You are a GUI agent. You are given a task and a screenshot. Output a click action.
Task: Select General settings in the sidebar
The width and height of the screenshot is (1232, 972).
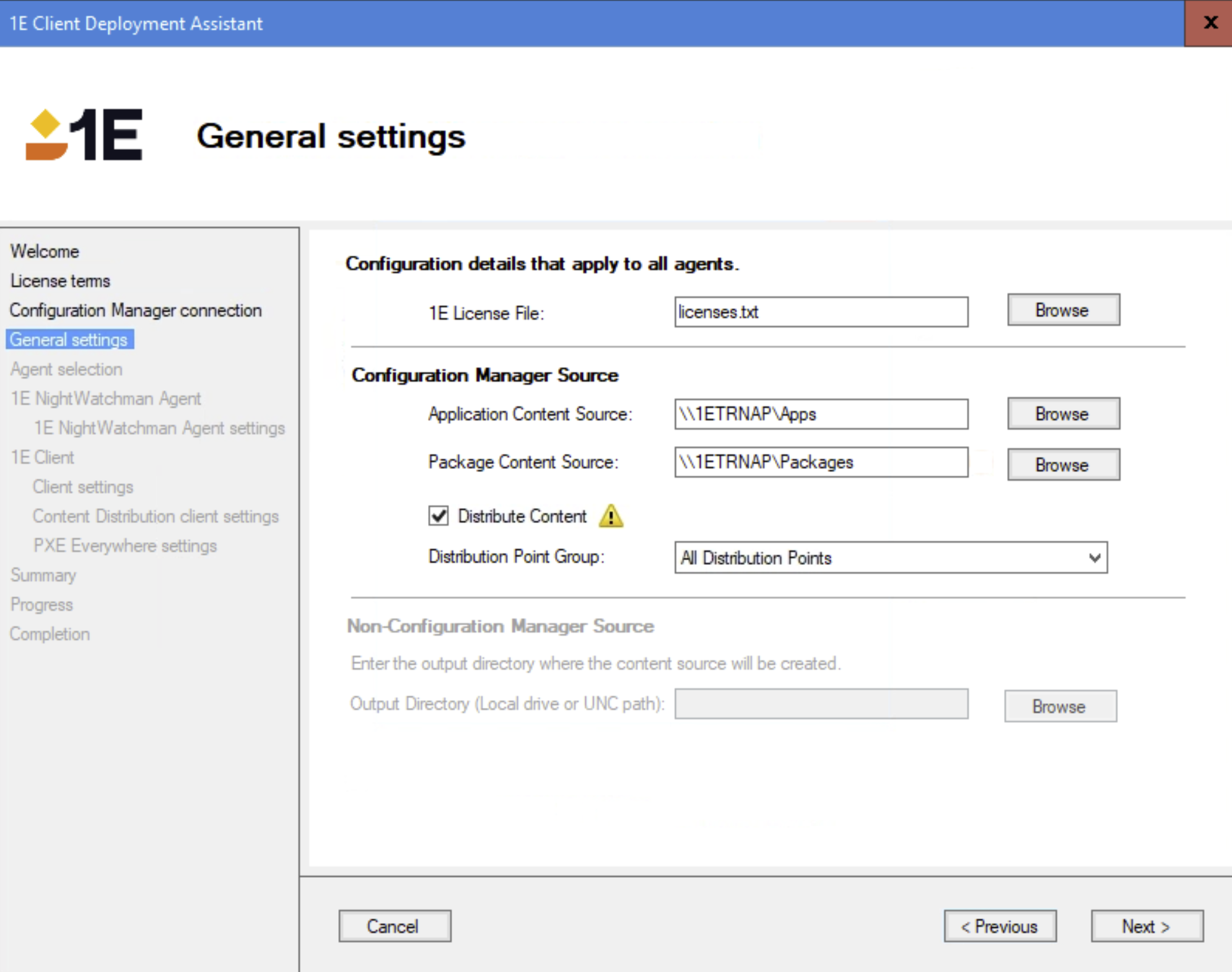[69, 339]
